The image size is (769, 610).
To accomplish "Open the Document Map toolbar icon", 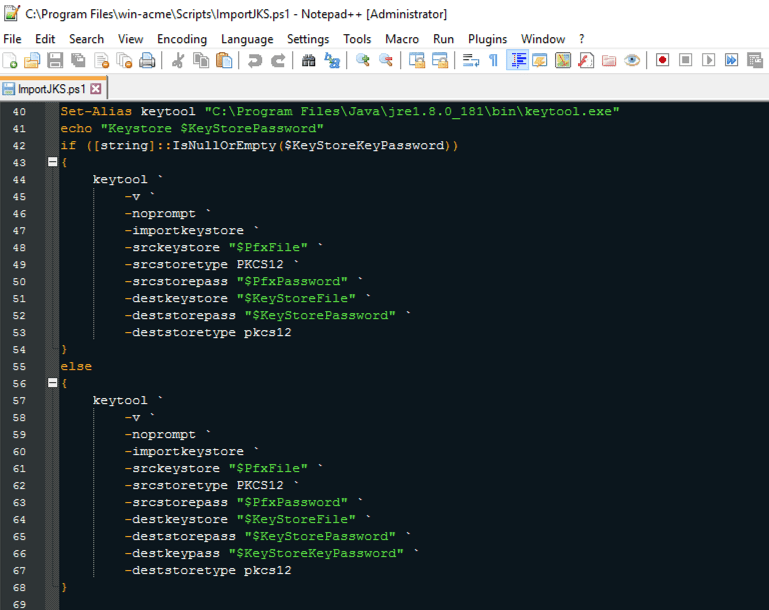I will tap(563, 60).
